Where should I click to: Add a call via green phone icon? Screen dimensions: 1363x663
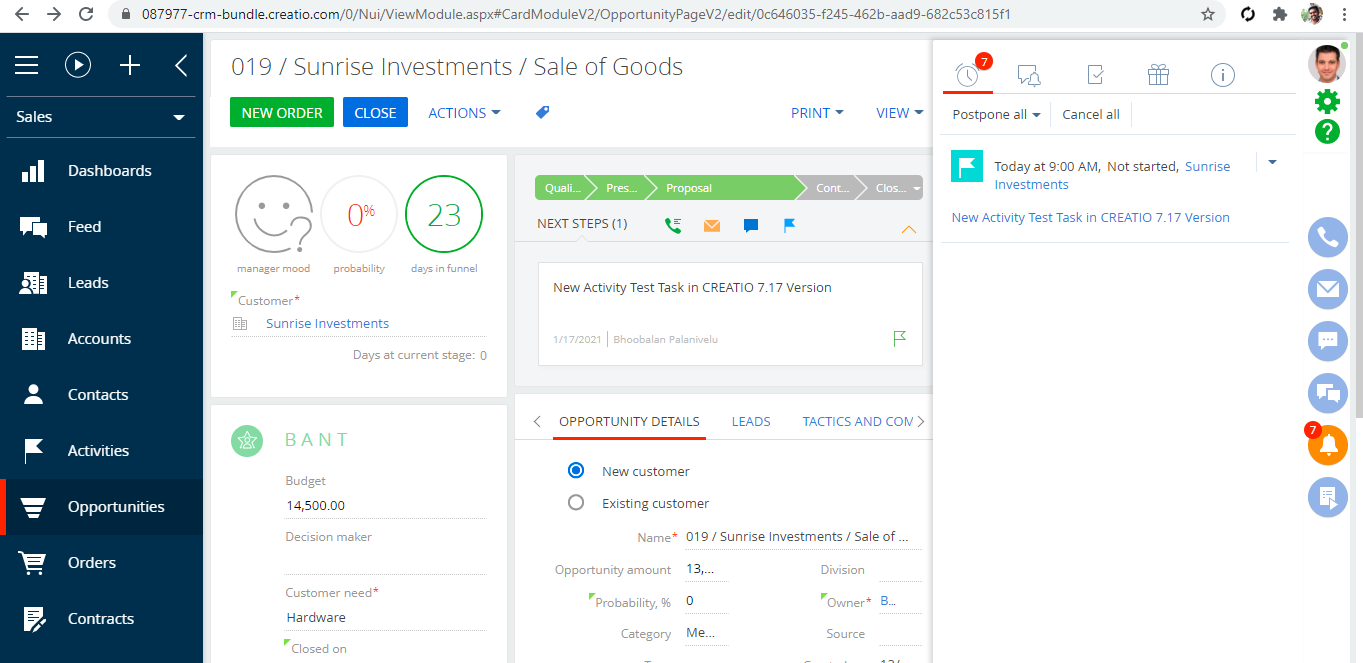click(x=673, y=225)
